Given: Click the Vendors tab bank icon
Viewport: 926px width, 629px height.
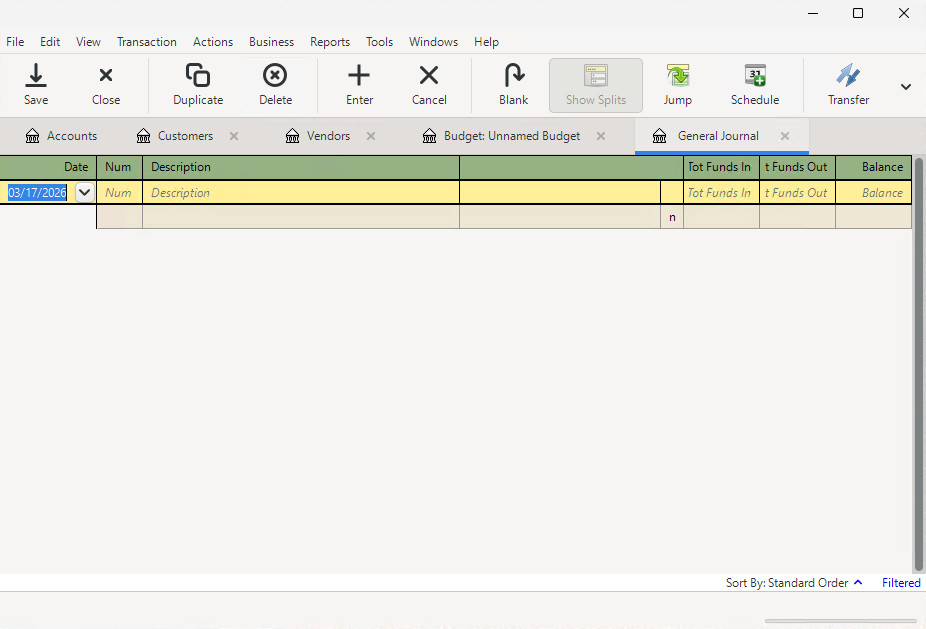Looking at the screenshot, I should coord(292,136).
